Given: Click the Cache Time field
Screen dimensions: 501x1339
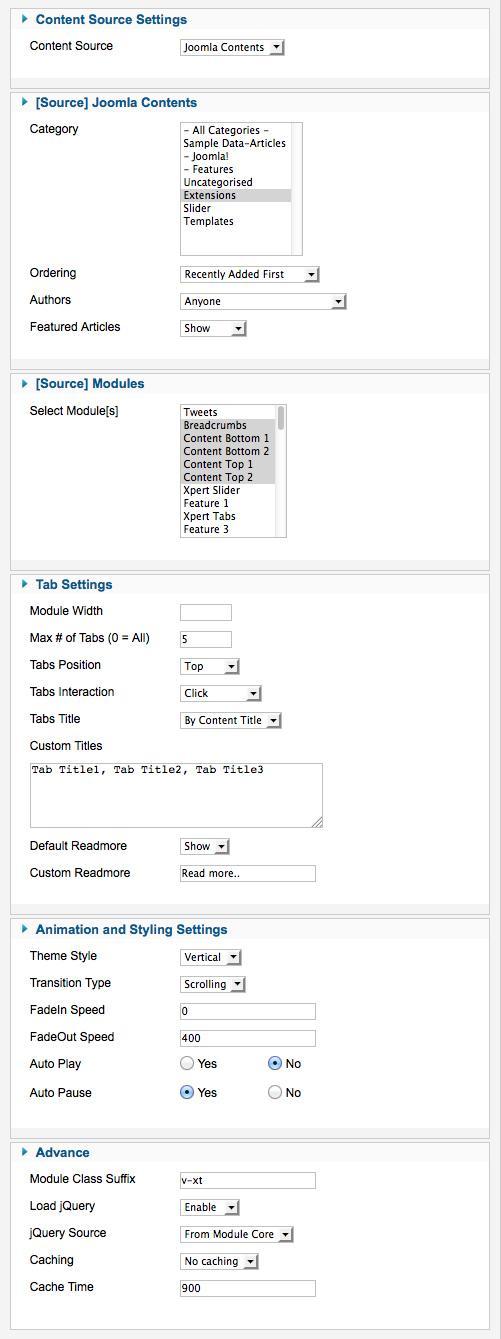Looking at the screenshot, I should 247,1288.
